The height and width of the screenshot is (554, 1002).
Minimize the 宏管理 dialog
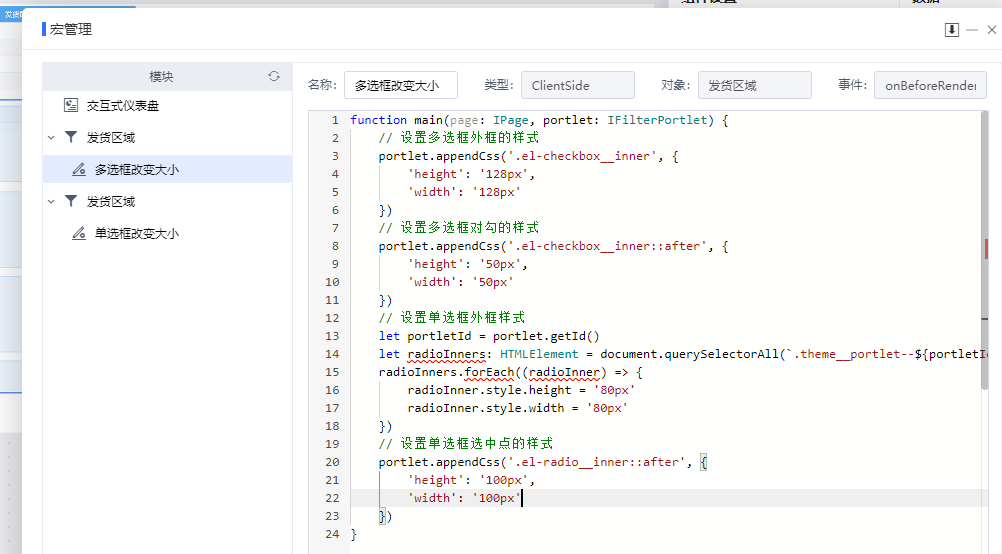click(x=972, y=30)
